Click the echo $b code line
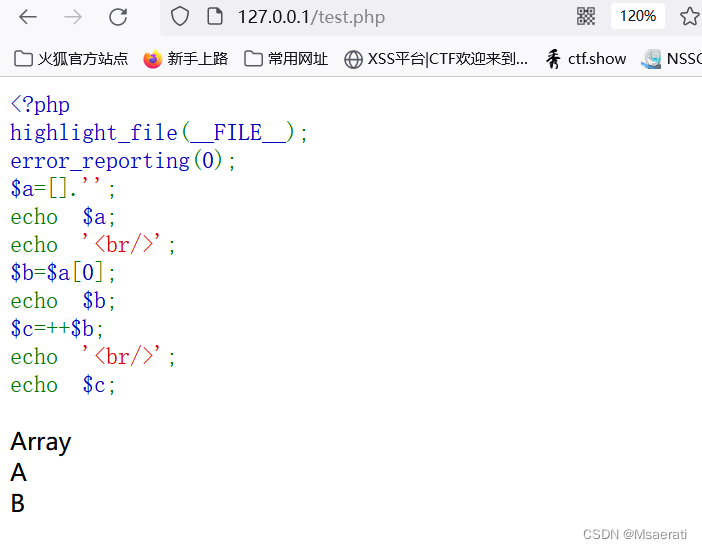The image size is (702, 549). 63,301
